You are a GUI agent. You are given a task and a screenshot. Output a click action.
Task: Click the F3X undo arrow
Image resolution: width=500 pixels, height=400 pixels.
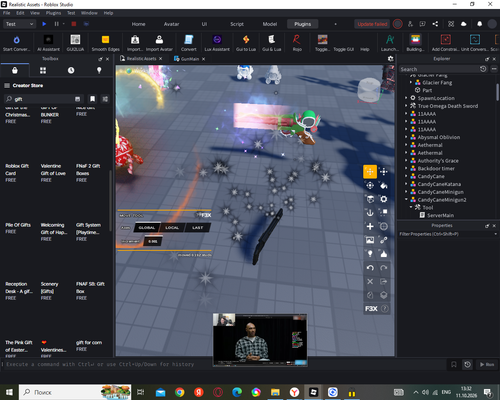tap(370, 268)
